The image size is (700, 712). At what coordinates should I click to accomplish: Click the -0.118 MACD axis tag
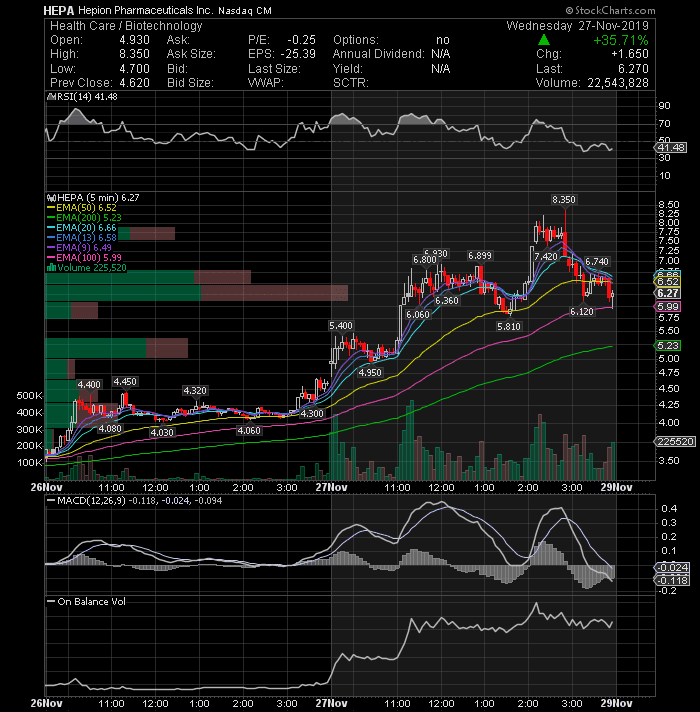pos(672,581)
